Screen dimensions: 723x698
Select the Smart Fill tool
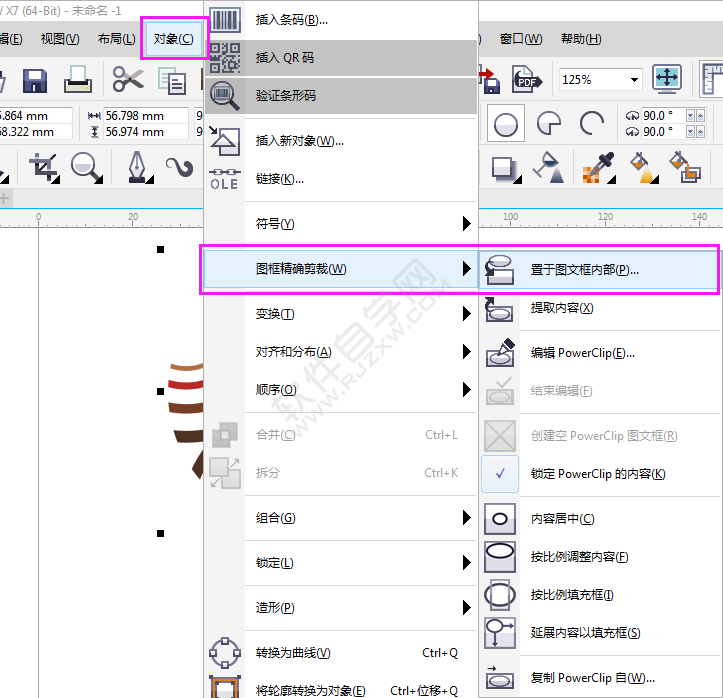coord(685,167)
